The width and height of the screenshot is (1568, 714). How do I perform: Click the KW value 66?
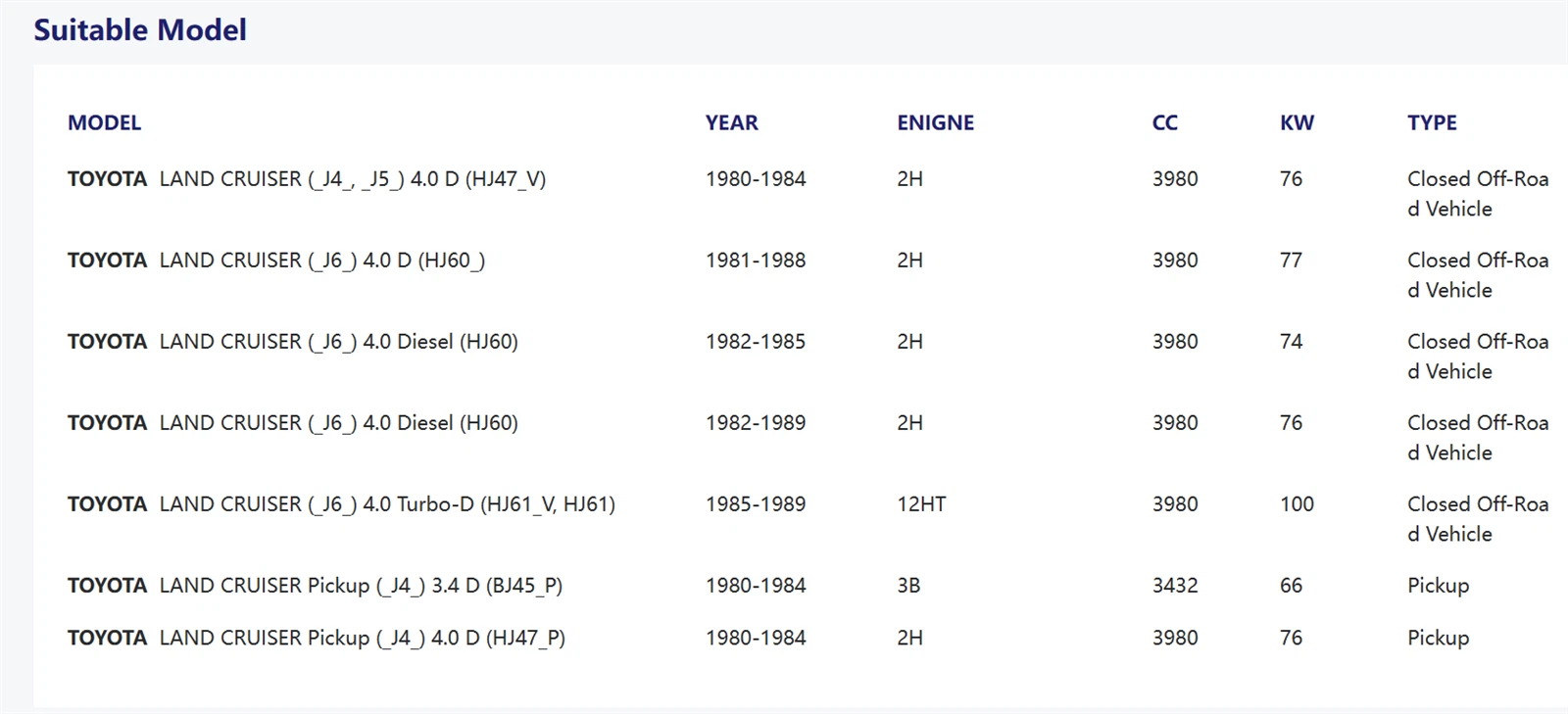pyautogui.click(x=1291, y=586)
